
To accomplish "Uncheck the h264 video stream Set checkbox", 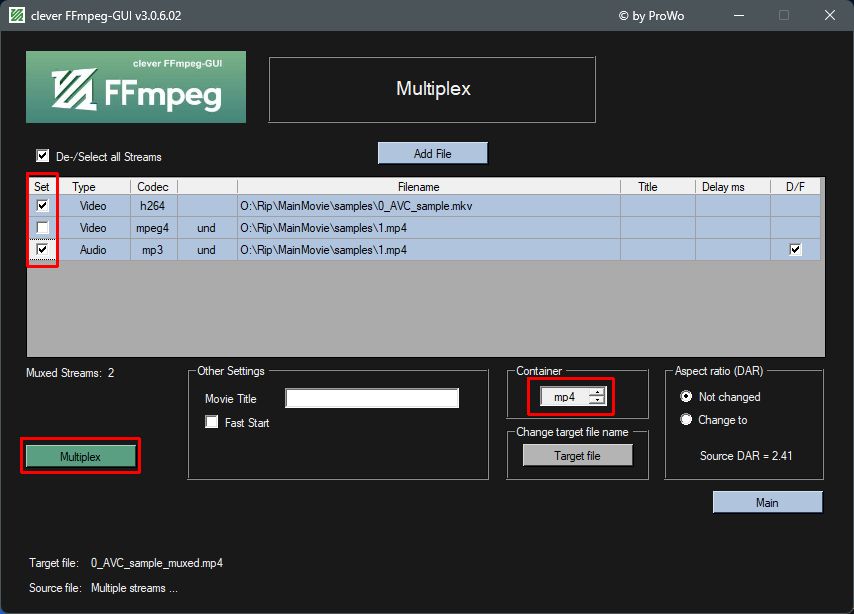I will pyautogui.click(x=42, y=205).
